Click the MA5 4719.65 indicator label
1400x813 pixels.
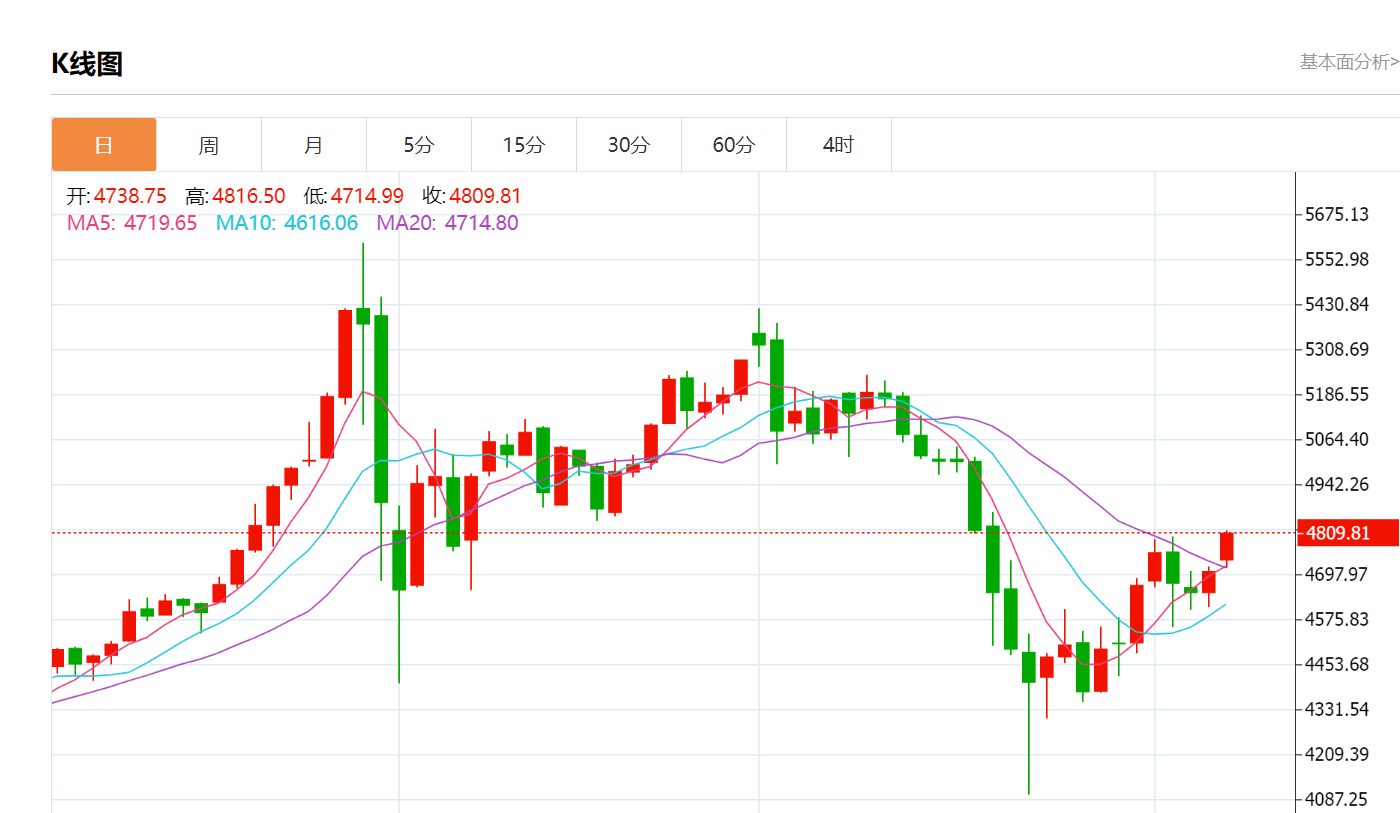coord(132,223)
